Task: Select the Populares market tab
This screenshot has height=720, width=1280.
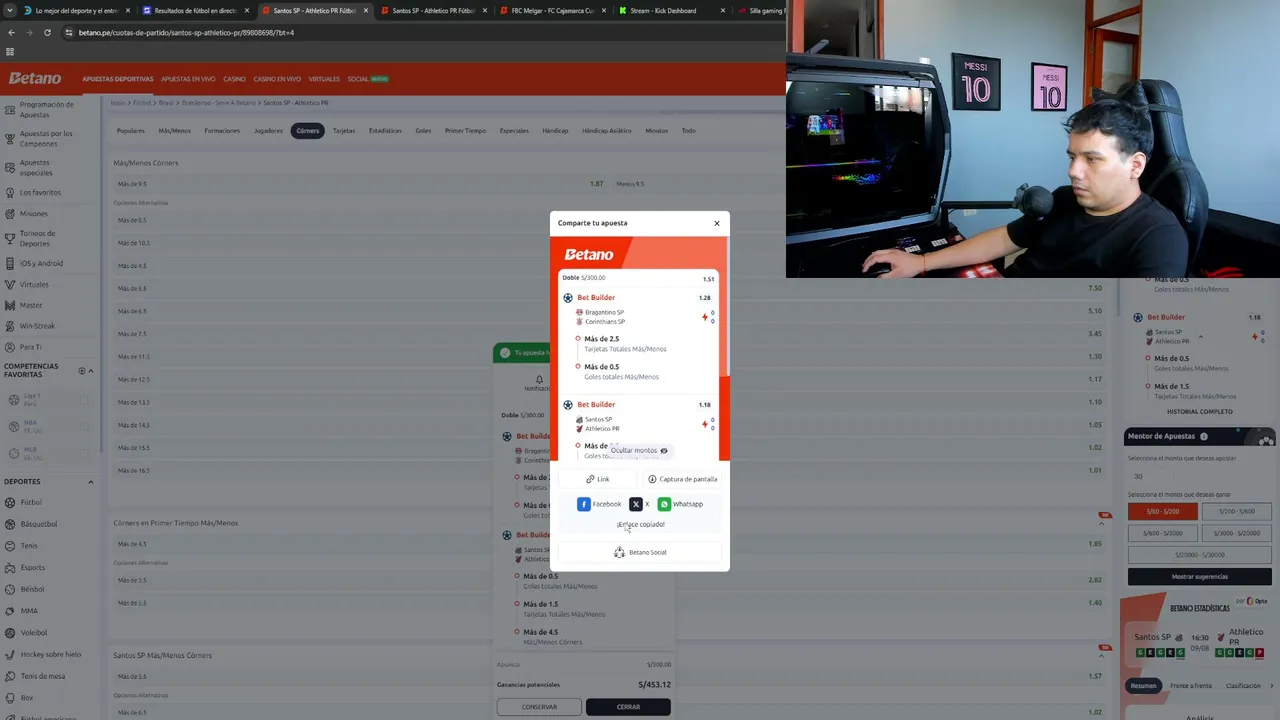Action: (131, 131)
